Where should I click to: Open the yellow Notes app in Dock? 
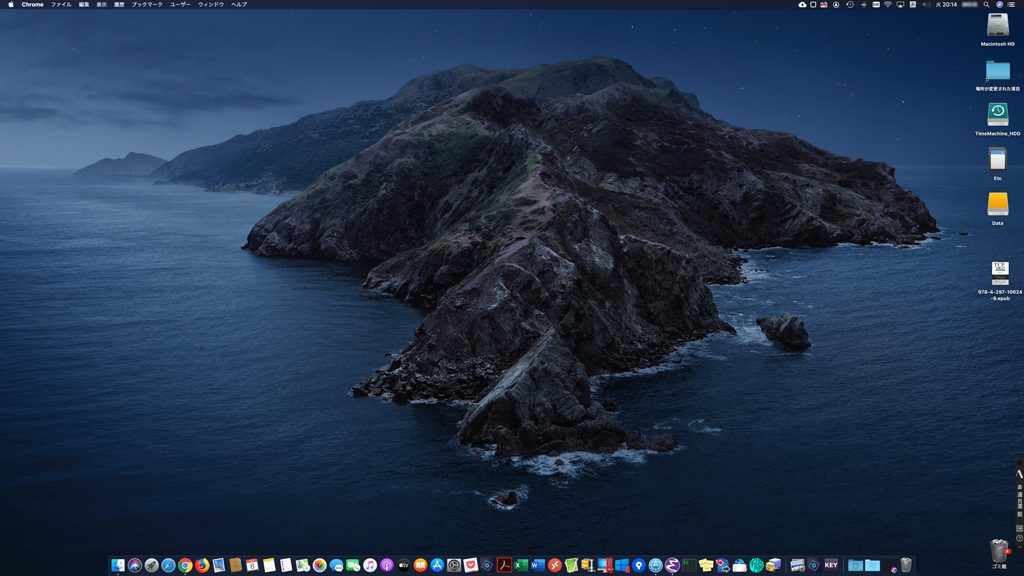[269, 565]
